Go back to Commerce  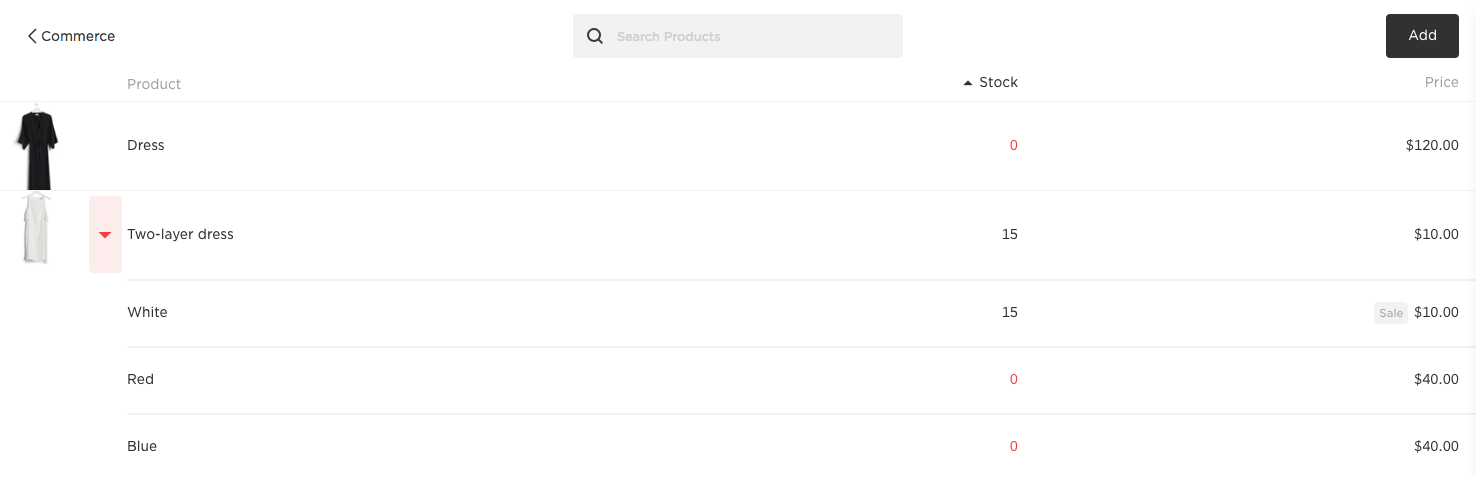pos(78,36)
